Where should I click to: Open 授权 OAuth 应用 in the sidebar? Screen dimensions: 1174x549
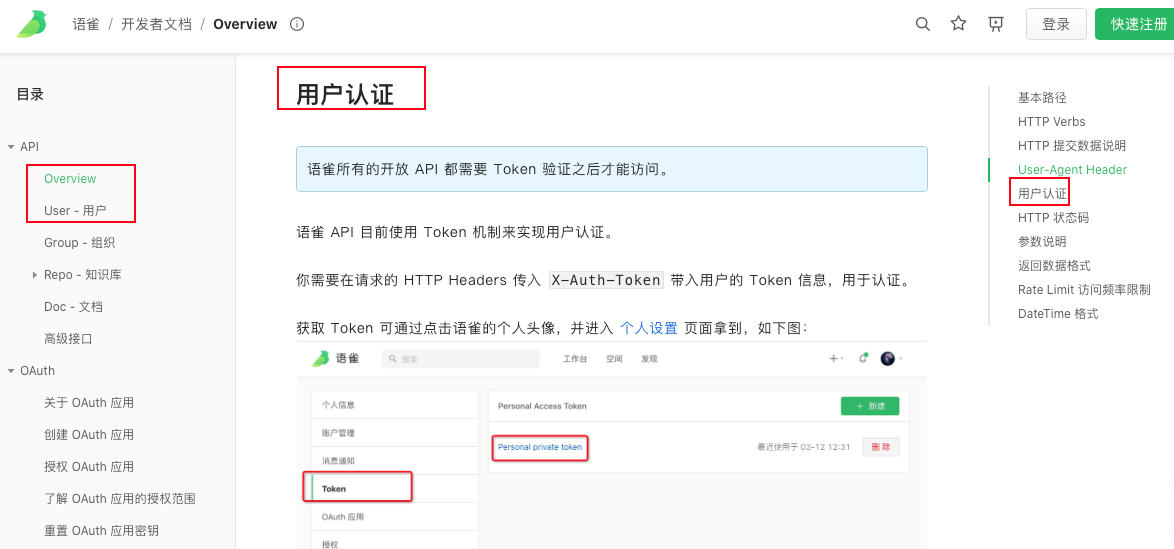pos(89,467)
